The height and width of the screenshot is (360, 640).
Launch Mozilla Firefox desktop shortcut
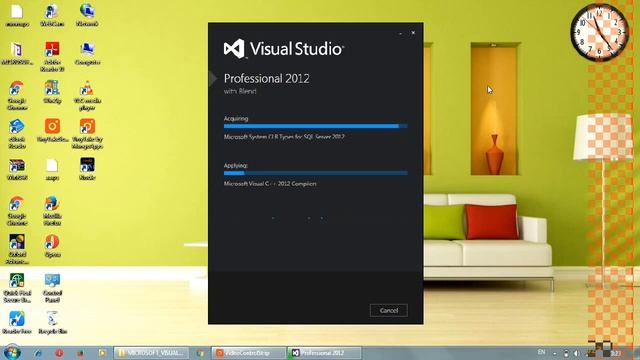point(52,211)
